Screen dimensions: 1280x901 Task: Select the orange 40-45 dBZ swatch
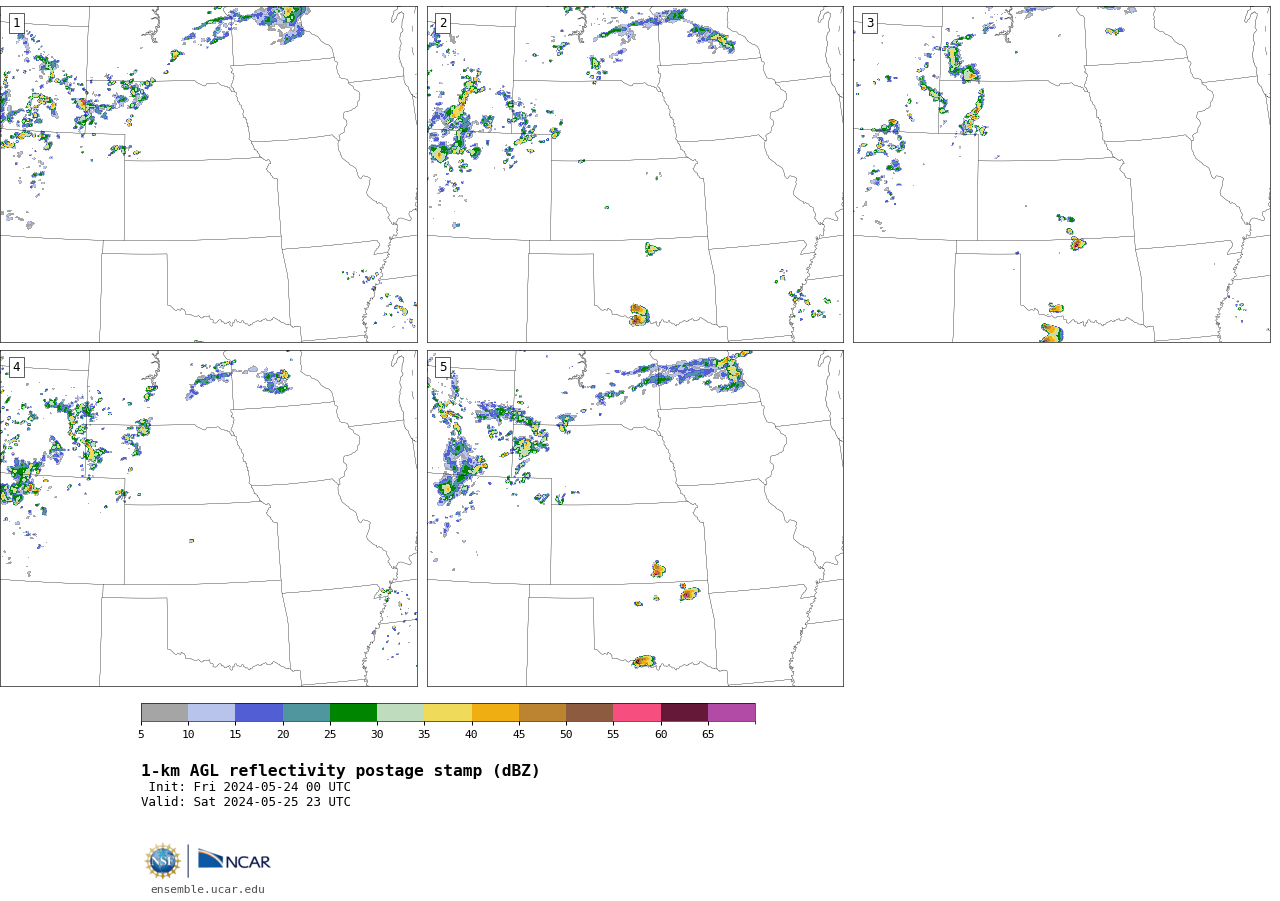tap(495, 712)
